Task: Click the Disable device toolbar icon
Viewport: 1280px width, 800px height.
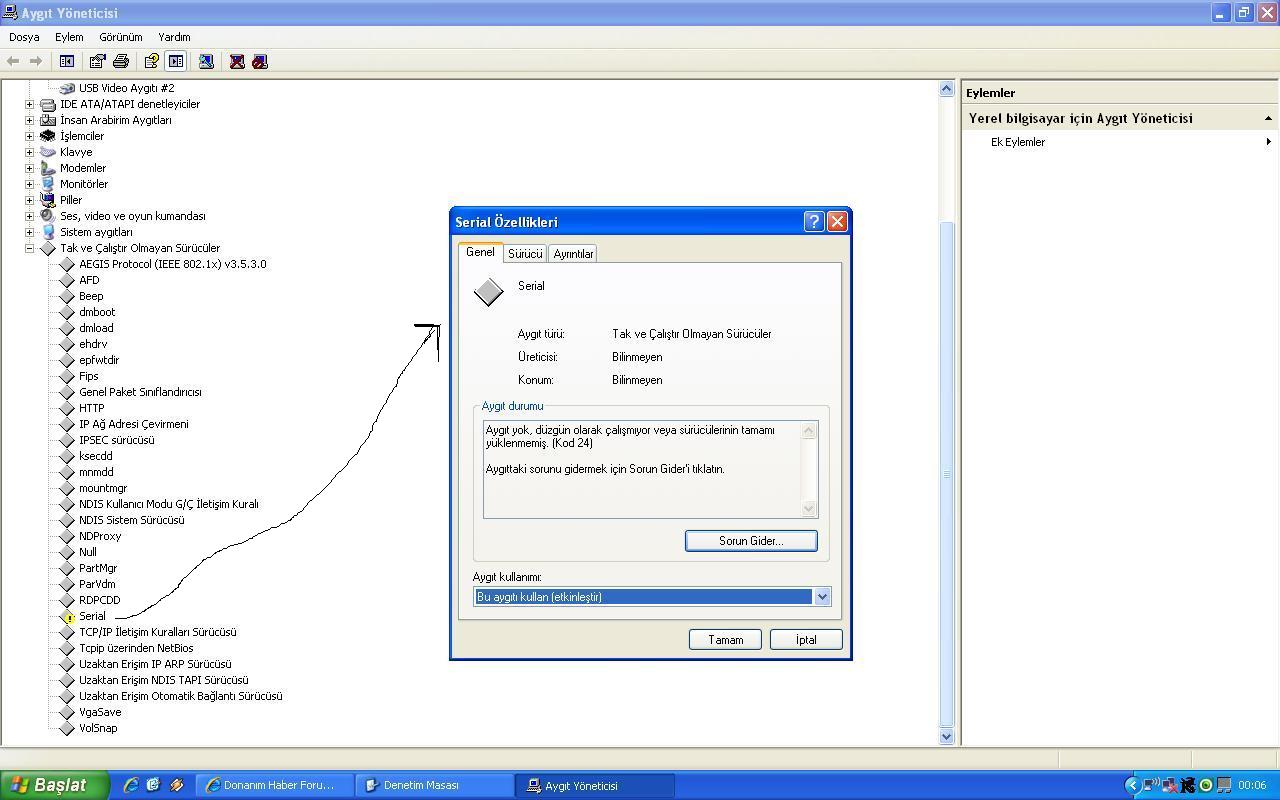Action: (x=260, y=61)
